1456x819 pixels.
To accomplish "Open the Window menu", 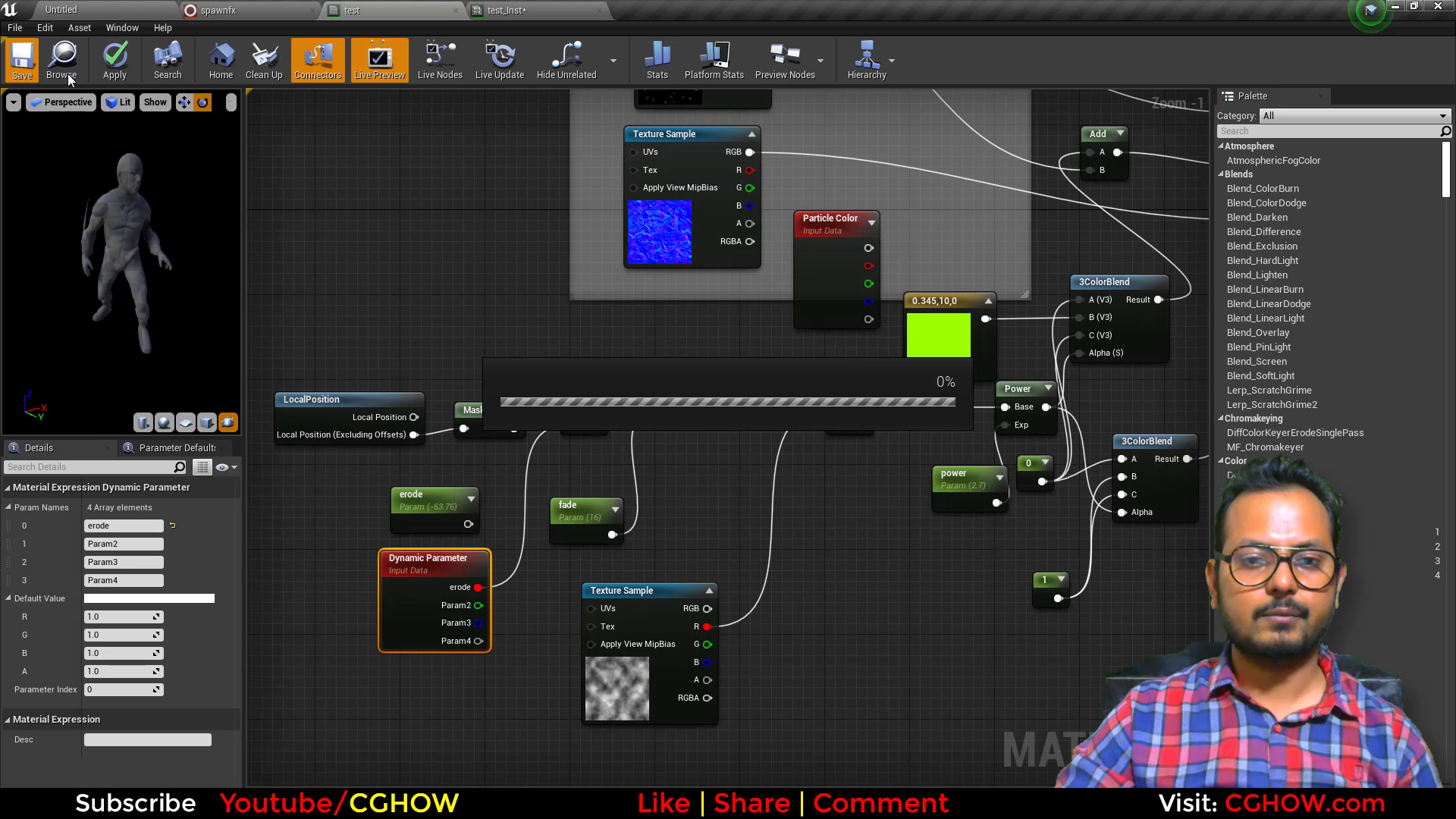I will [121, 27].
